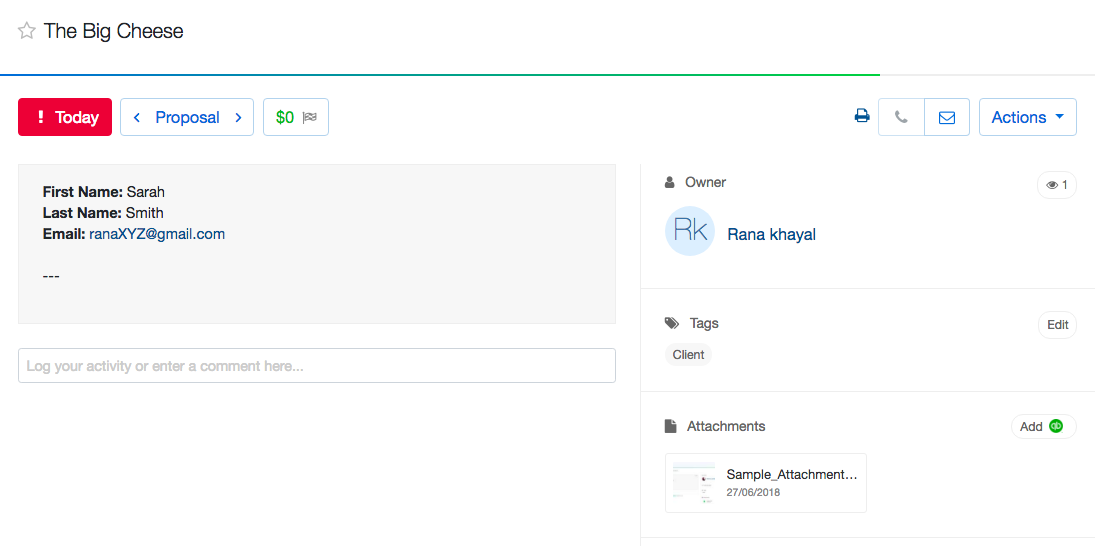Open the Proposal stage selector
1095x546 pixels.
point(187,117)
